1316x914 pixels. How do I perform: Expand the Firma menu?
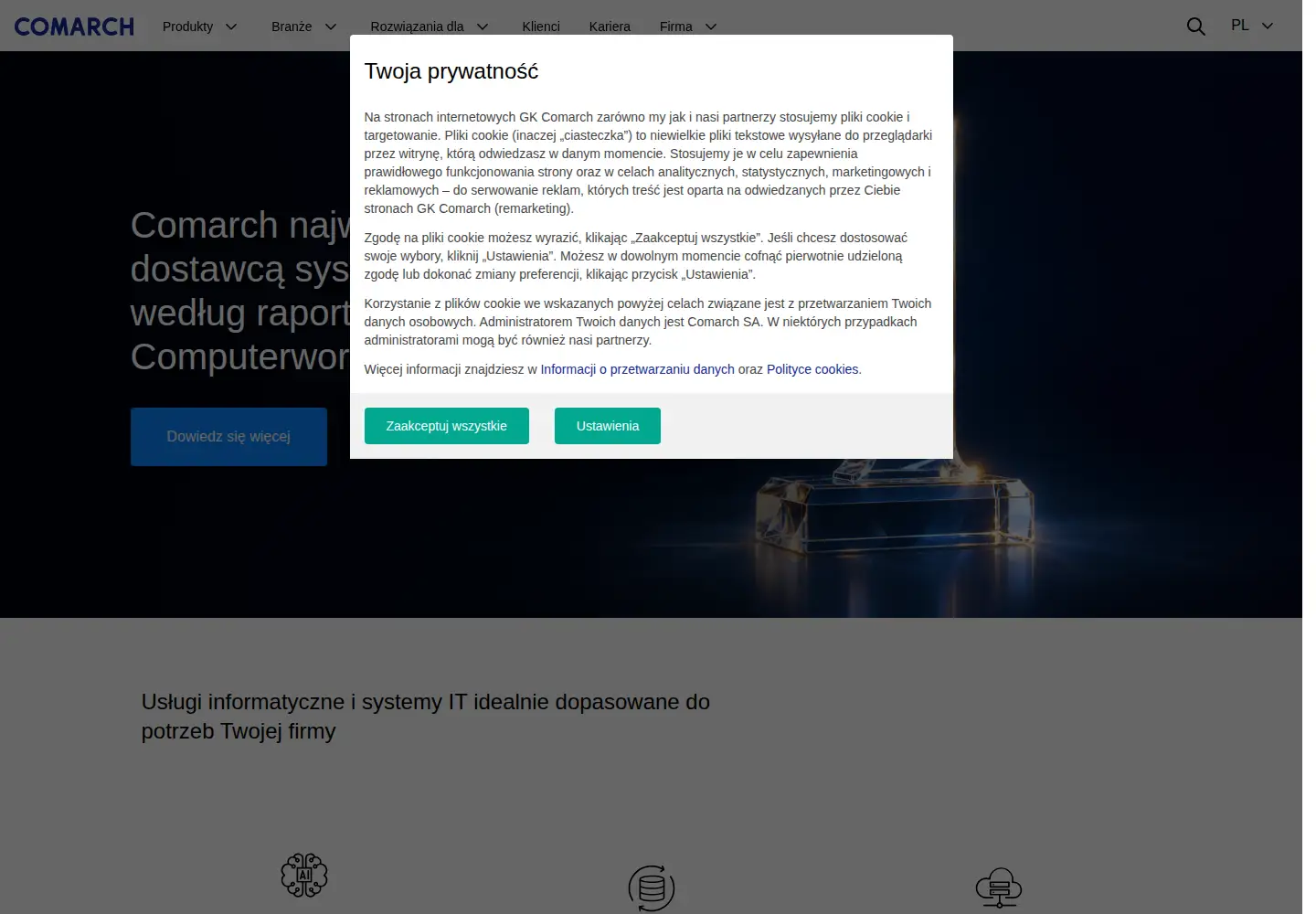coord(688,27)
